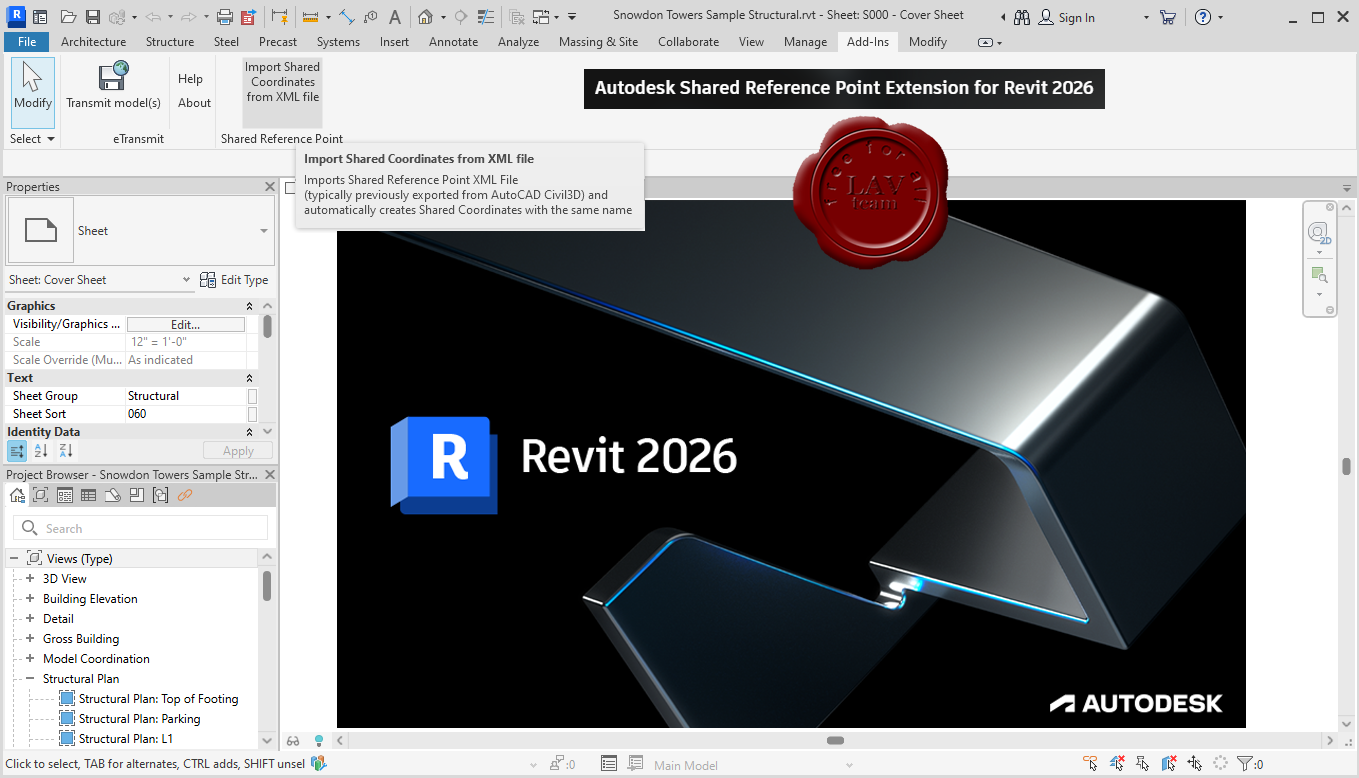Click the Reveal Hidden Elements lightbulb icon

click(x=319, y=741)
